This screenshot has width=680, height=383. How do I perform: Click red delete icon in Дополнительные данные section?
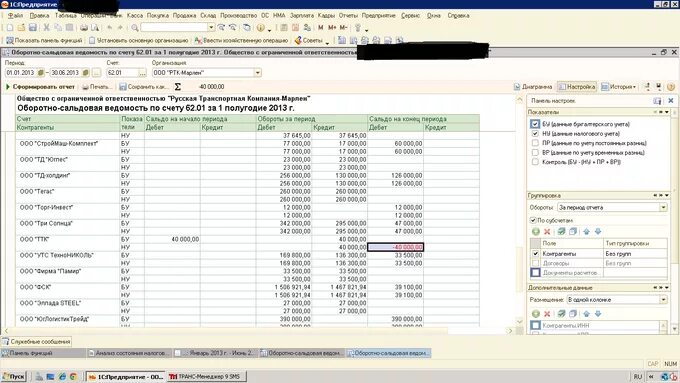click(547, 314)
